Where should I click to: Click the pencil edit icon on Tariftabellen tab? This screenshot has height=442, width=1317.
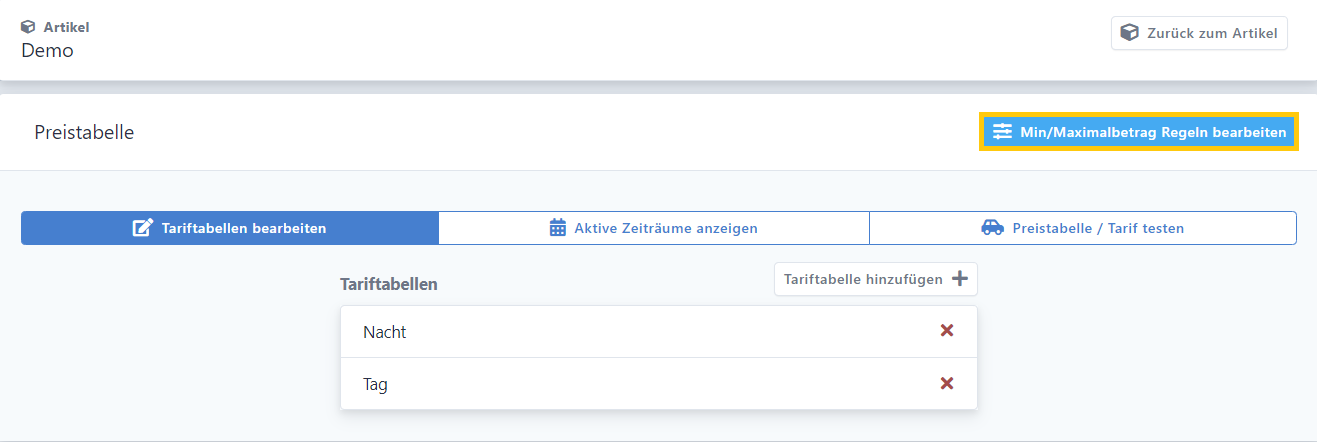coord(143,228)
